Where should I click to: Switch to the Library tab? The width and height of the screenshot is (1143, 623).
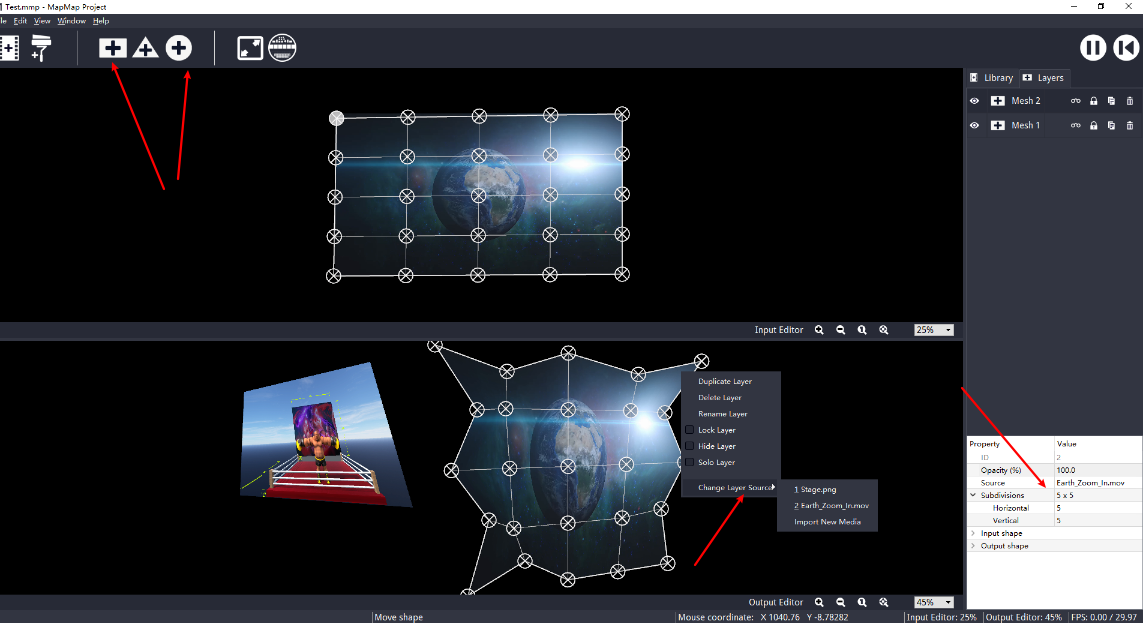click(993, 77)
